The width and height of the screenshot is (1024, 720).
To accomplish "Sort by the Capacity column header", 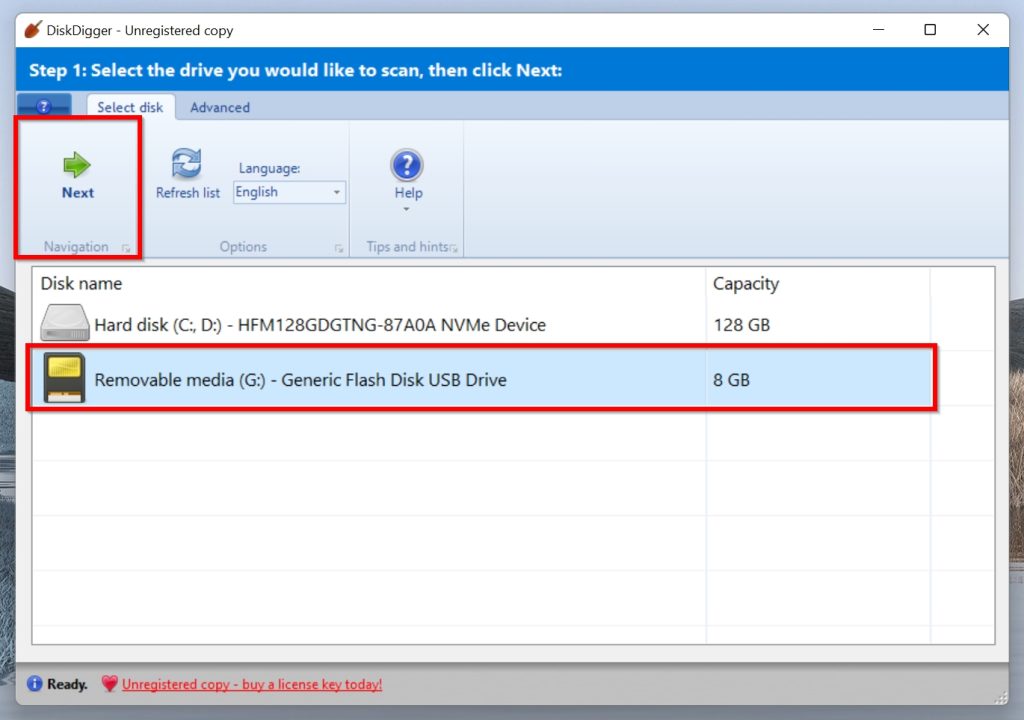I will (745, 284).
